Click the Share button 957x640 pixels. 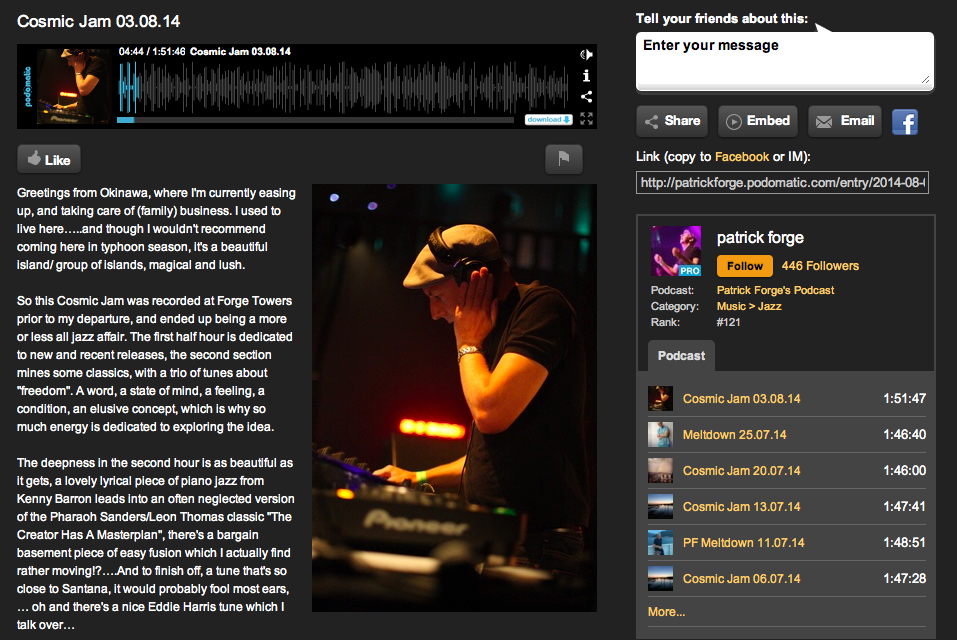click(672, 121)
